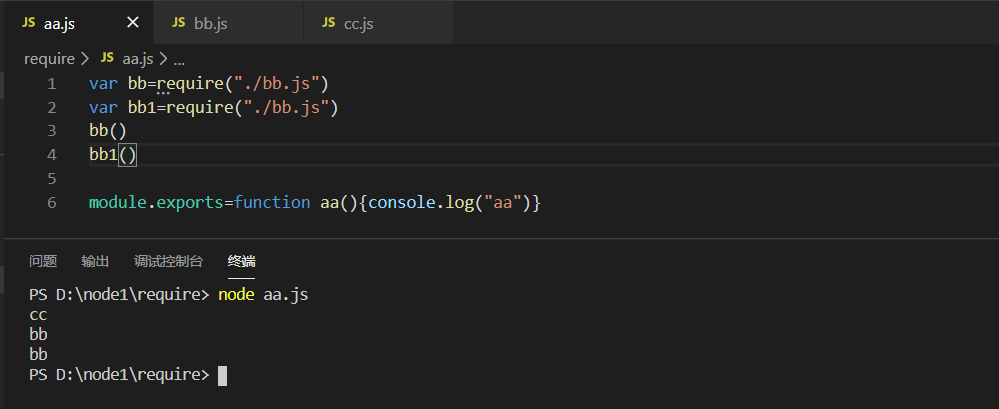This screenshot has height=409, width=999.
Task: Click the 'cc' output line in terminal
Action: 38,315
